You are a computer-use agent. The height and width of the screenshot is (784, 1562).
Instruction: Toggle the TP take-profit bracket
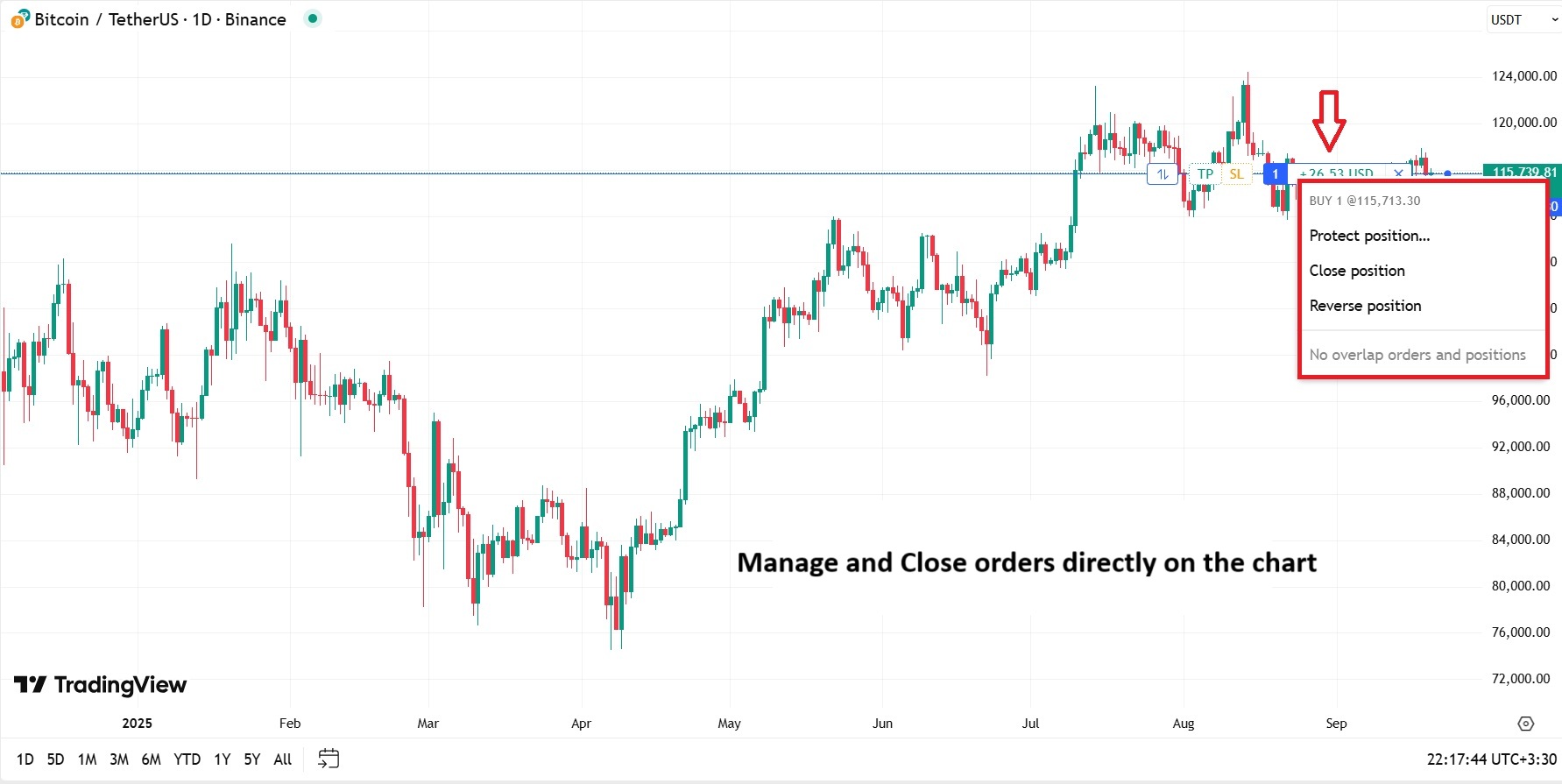1204,173
